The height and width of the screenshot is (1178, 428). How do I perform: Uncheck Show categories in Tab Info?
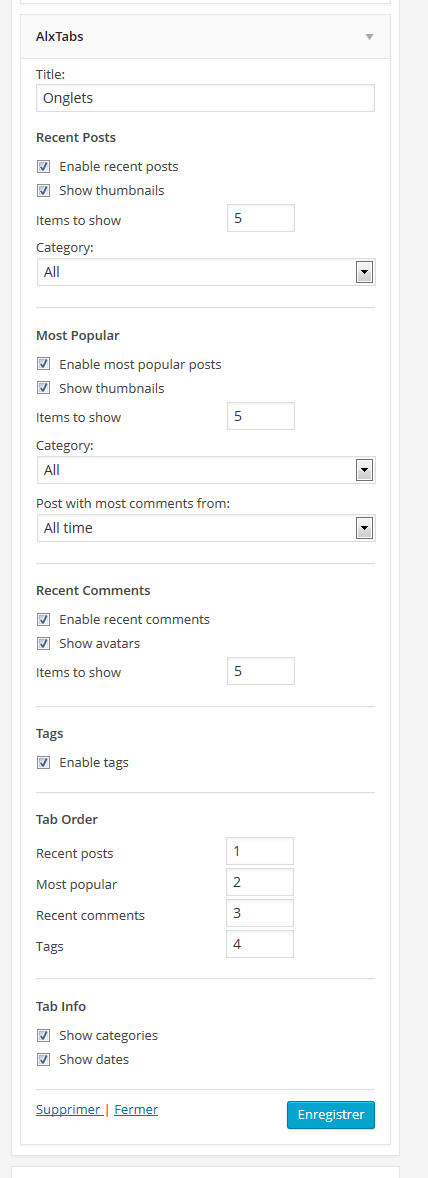click(x=44, y=1036)
